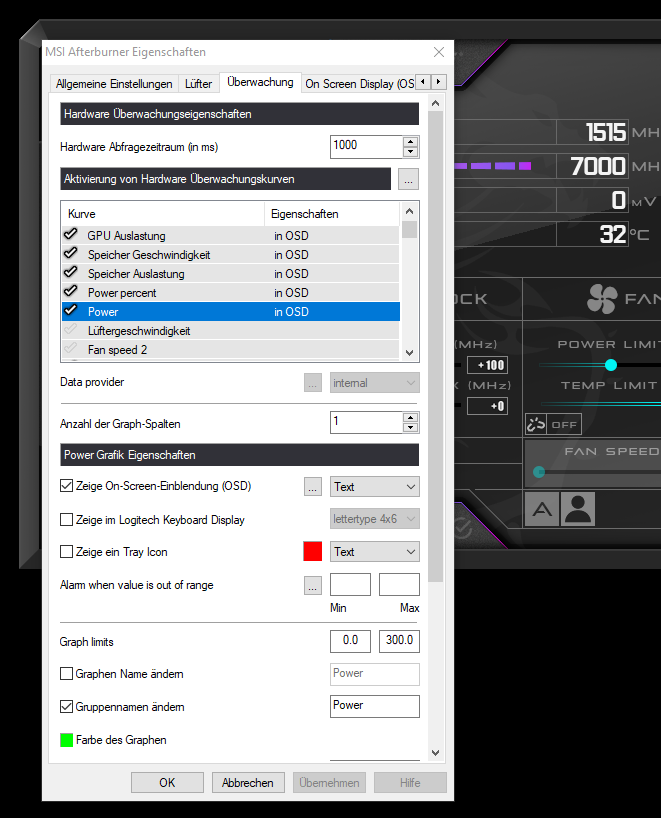This screenshot has height=818, width=661.
Task: Increase Anzahl der Graph-Spalten spinner
Action: click(x=411, y=417)
